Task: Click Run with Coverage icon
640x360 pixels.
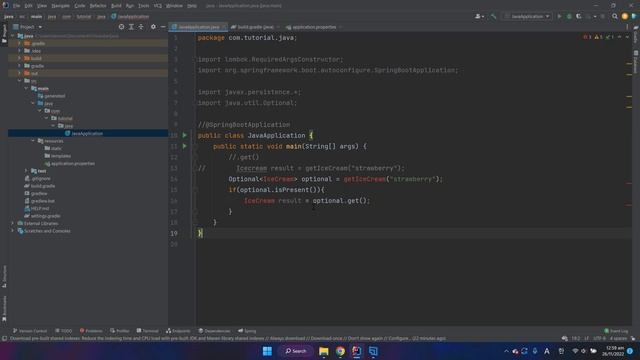Action: (x=578, y=16)
